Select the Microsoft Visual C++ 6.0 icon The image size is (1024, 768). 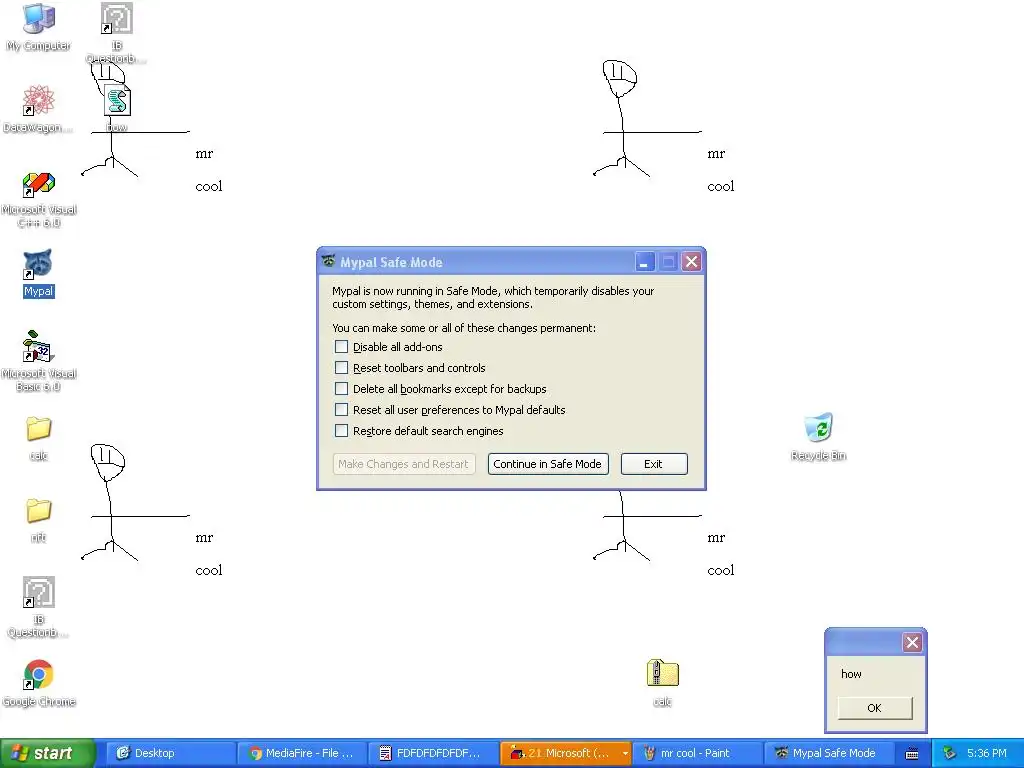[39, 184]
